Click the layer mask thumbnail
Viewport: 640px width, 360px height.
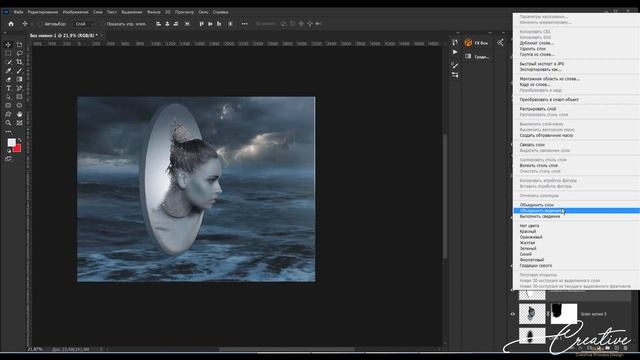(564, 314)
